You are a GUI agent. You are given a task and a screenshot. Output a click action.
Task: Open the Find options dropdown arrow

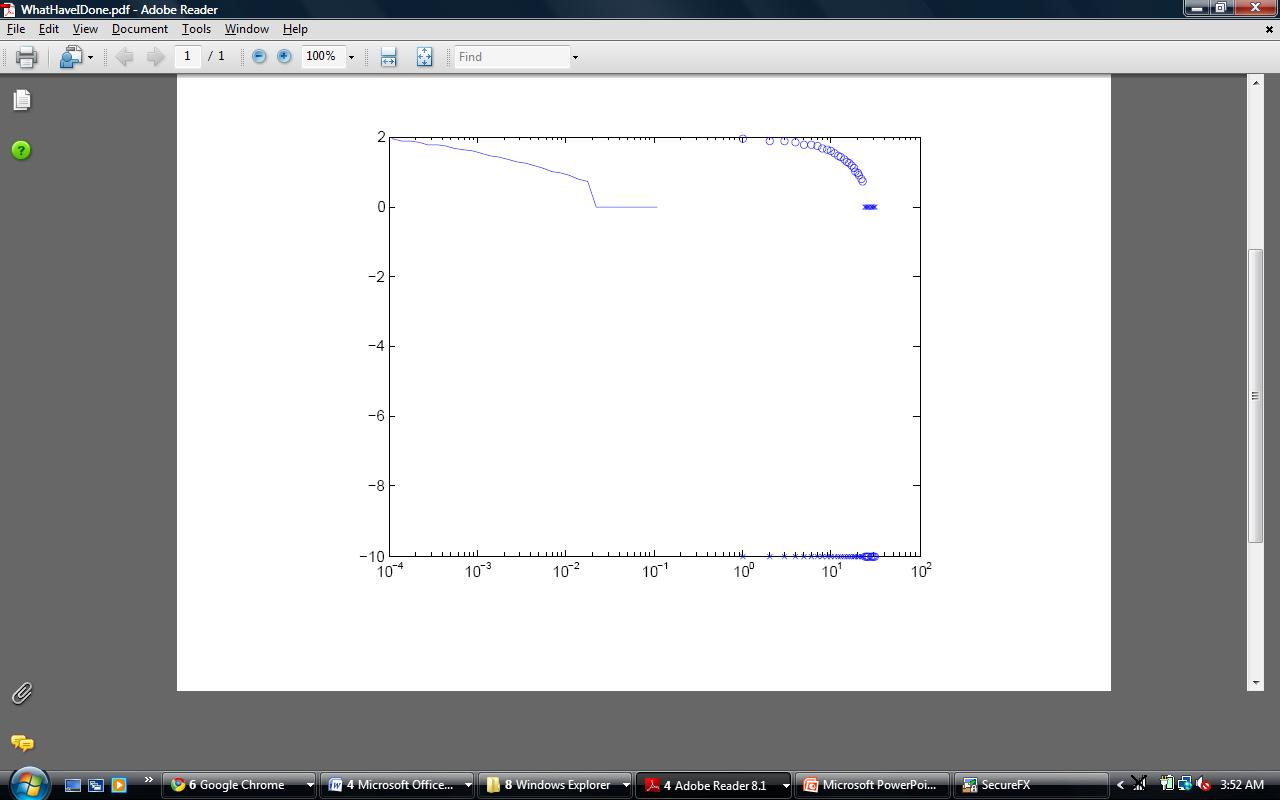pos(575,57)
